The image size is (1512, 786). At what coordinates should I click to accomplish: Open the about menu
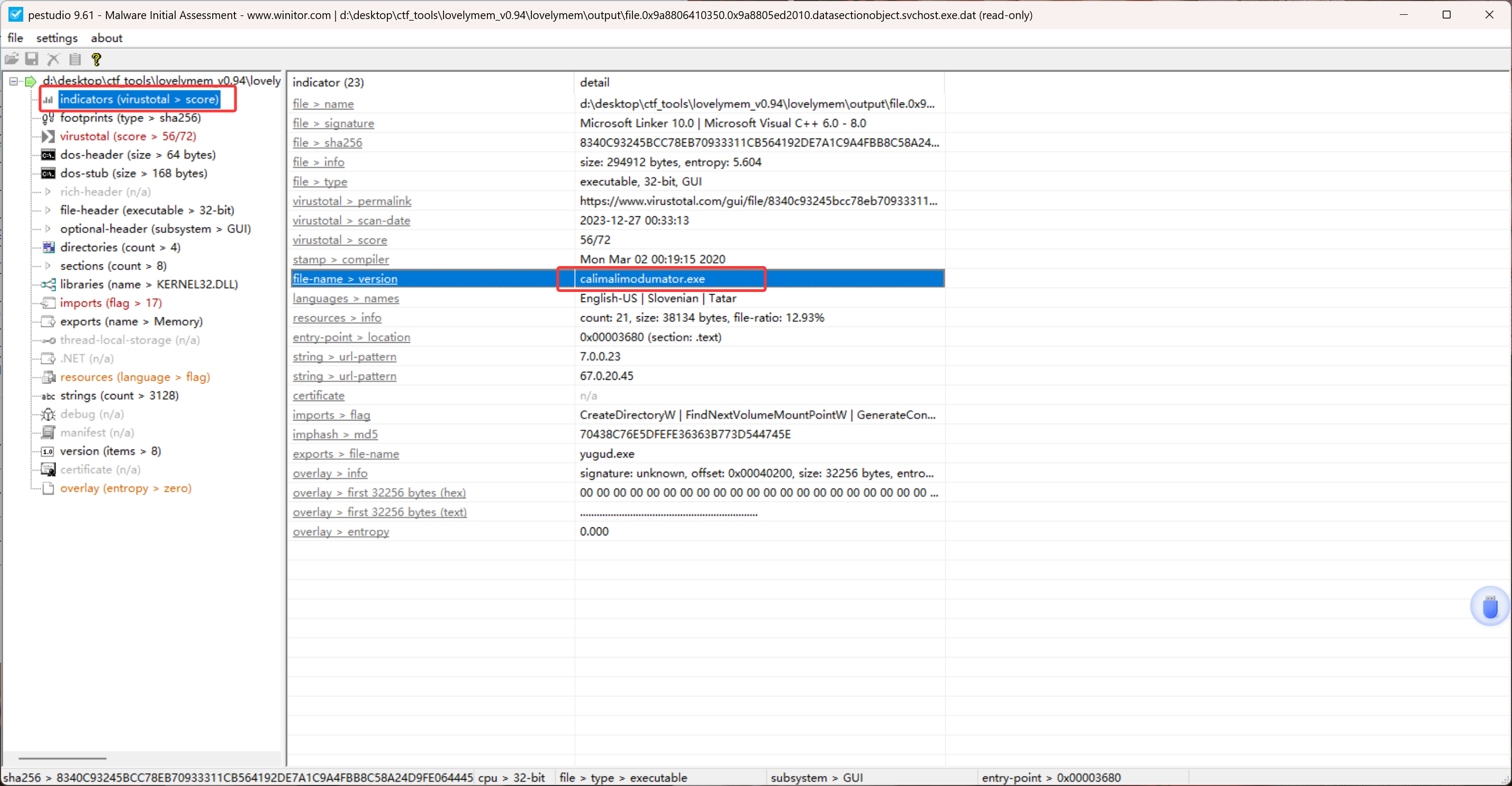pos(106,38)
